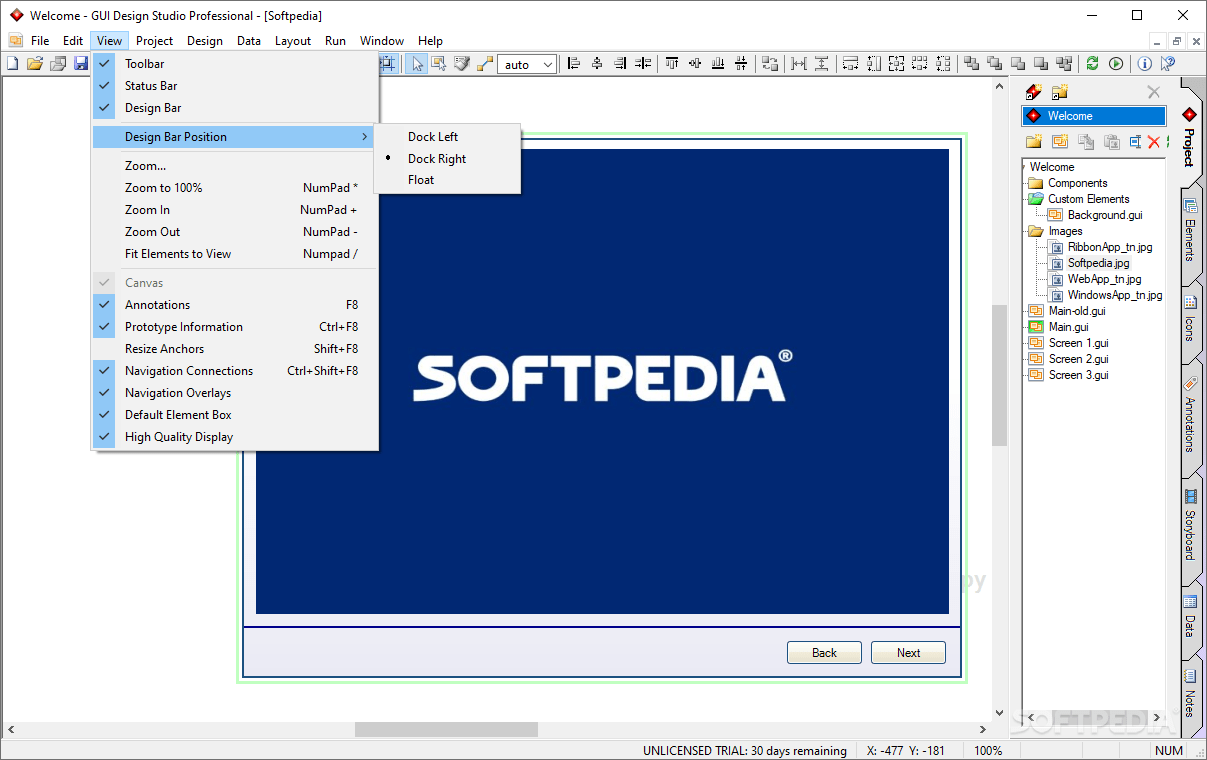This screenshot has width=1207, height=760.
Task: Select Softpedia.jpg in project tree
Action: [x=1098, y=263]
